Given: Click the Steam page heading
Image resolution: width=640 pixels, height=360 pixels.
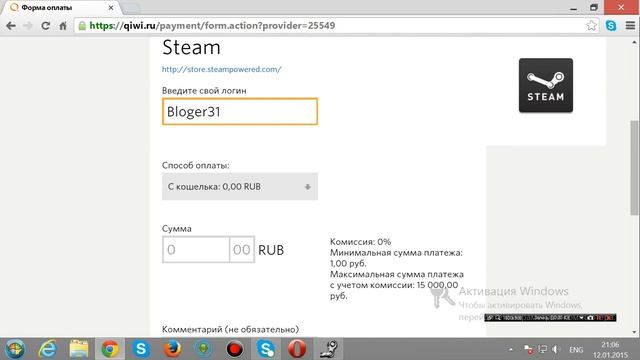Looking at the screenshot, I should pyautogui.click(x=191, y=47).
